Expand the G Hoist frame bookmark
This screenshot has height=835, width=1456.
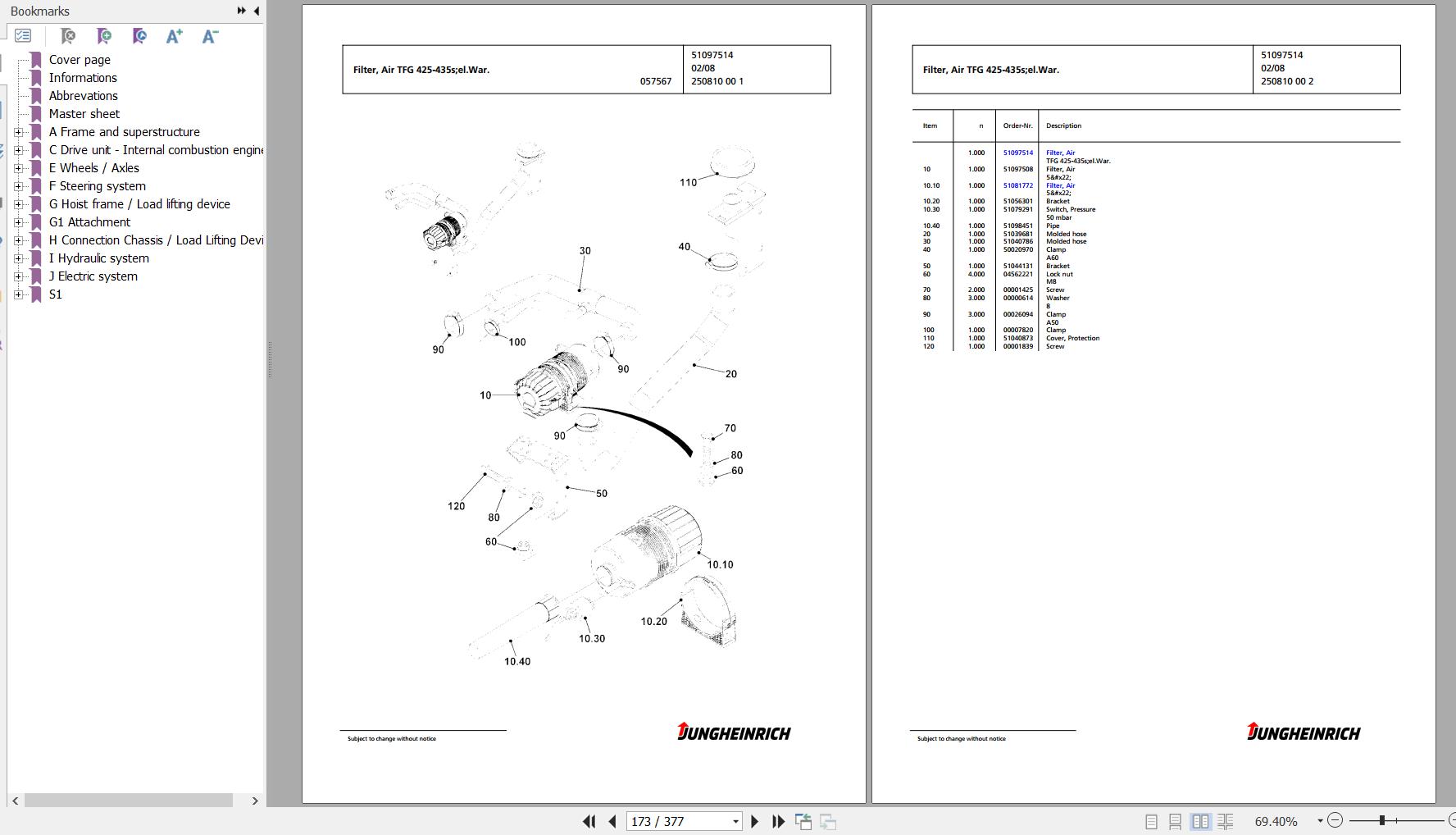(18, 204)
